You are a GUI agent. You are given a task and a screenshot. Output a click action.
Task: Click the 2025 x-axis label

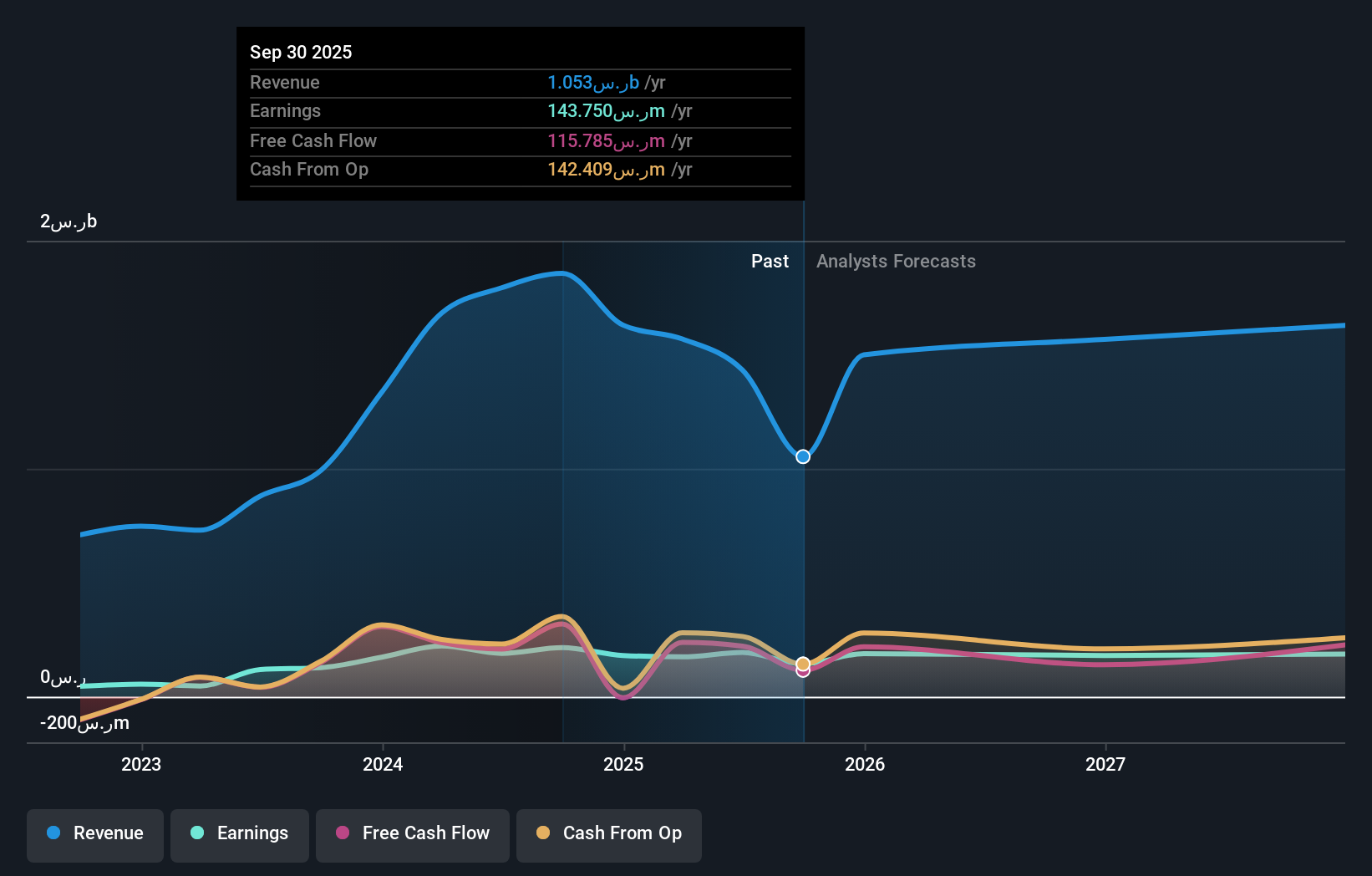[x=623, y=764]
